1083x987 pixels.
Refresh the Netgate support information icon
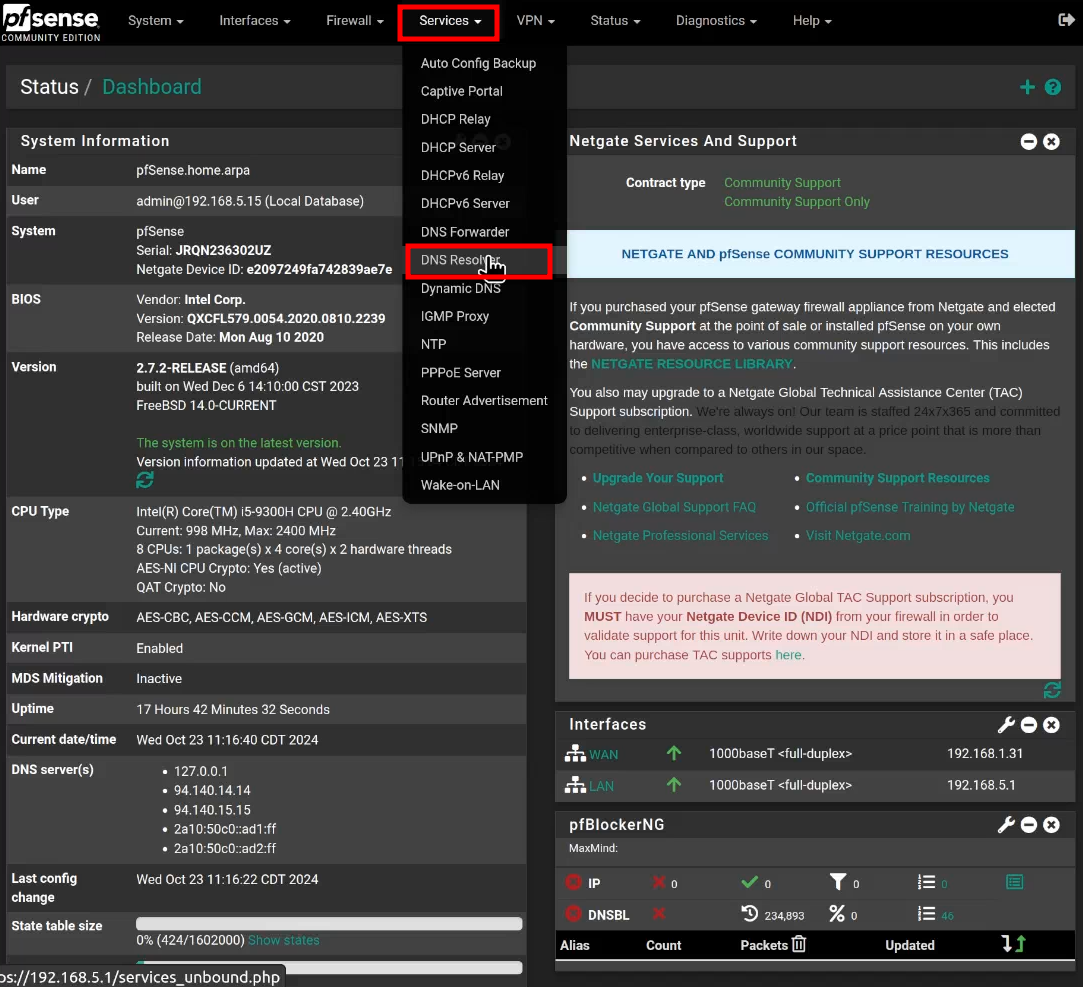pyautogui.click(x=1052, y=690)
